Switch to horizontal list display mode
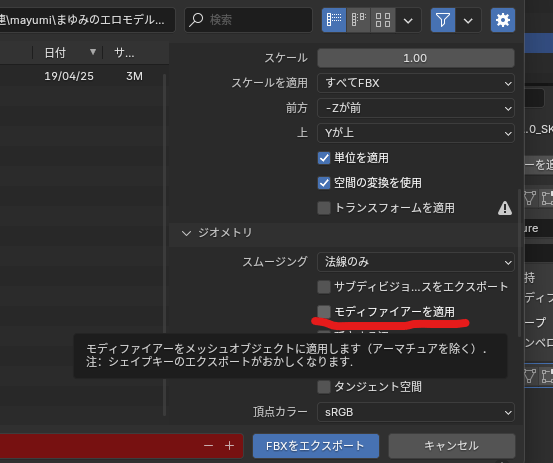The image size is (553, 463). (358, 20)
